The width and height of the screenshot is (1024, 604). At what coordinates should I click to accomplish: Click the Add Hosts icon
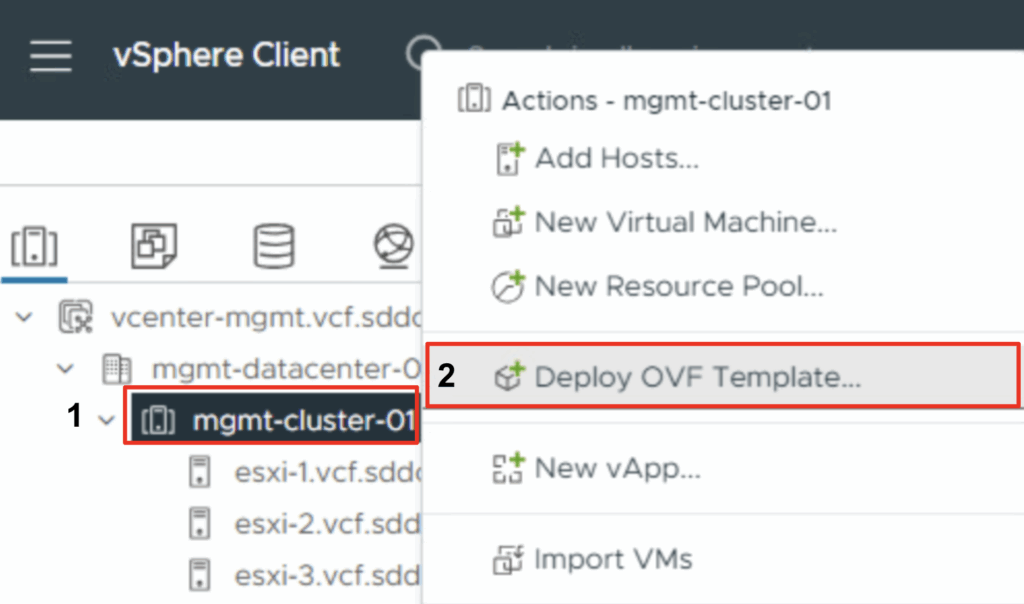[510, 158]
